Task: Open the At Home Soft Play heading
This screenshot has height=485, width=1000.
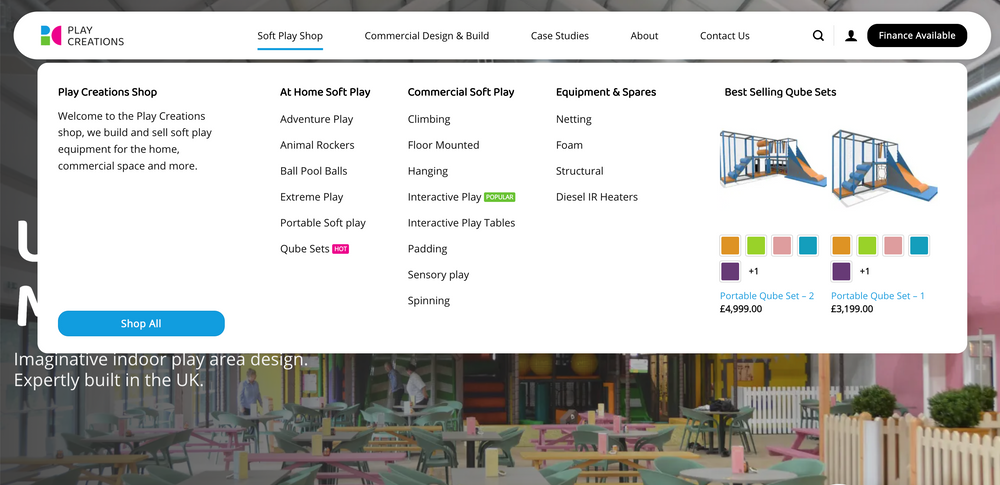Action: pyautogui.click(x=325, y=92)
